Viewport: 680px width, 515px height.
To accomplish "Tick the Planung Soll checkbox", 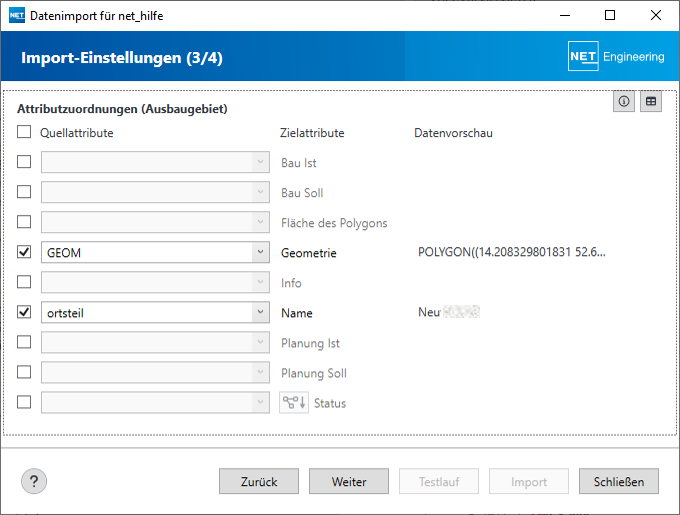I will [24, 372].
